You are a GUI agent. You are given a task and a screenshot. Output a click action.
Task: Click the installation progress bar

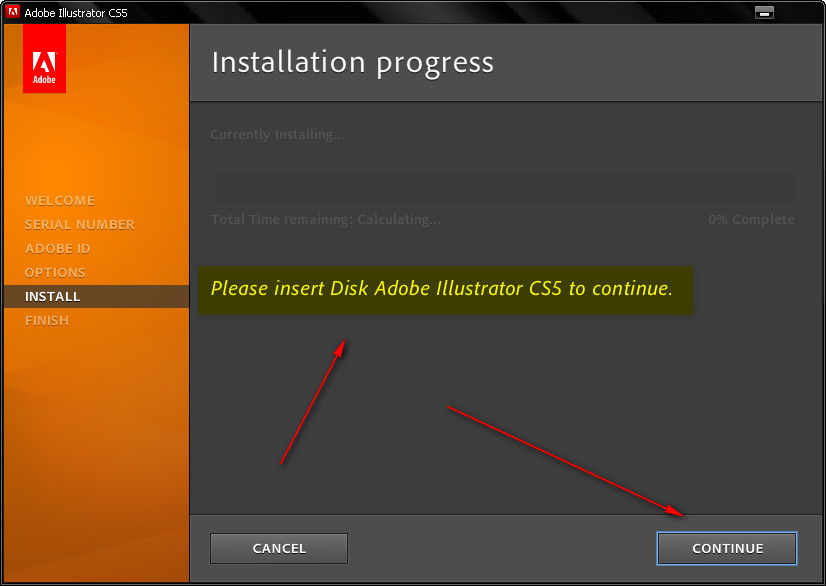tap(503, 186)
